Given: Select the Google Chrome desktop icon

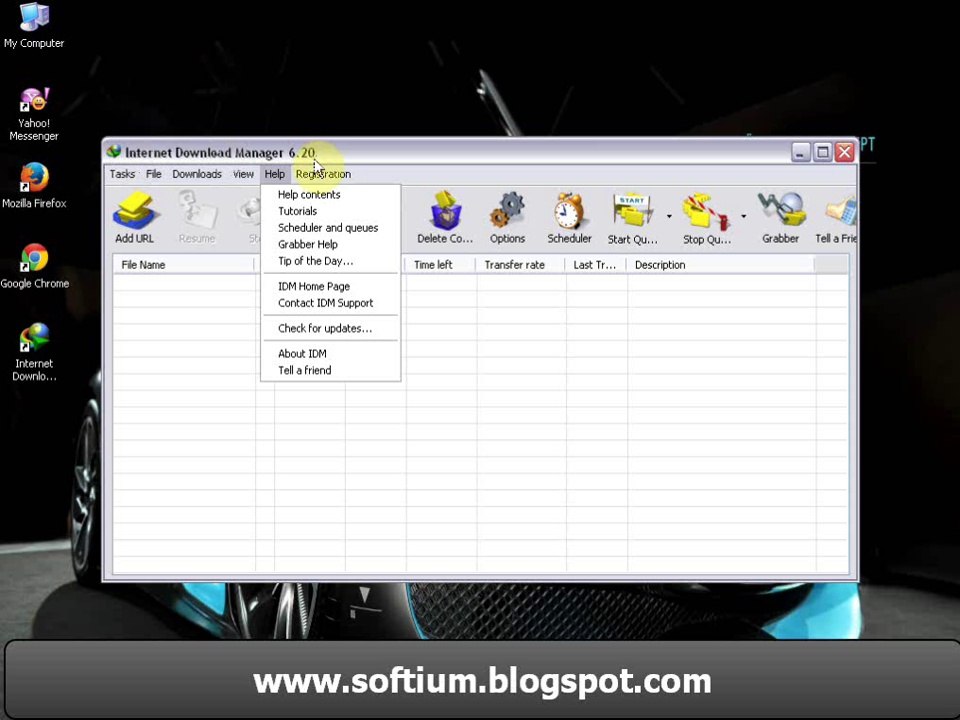Looking at the screenshot, I should (34, 266).
